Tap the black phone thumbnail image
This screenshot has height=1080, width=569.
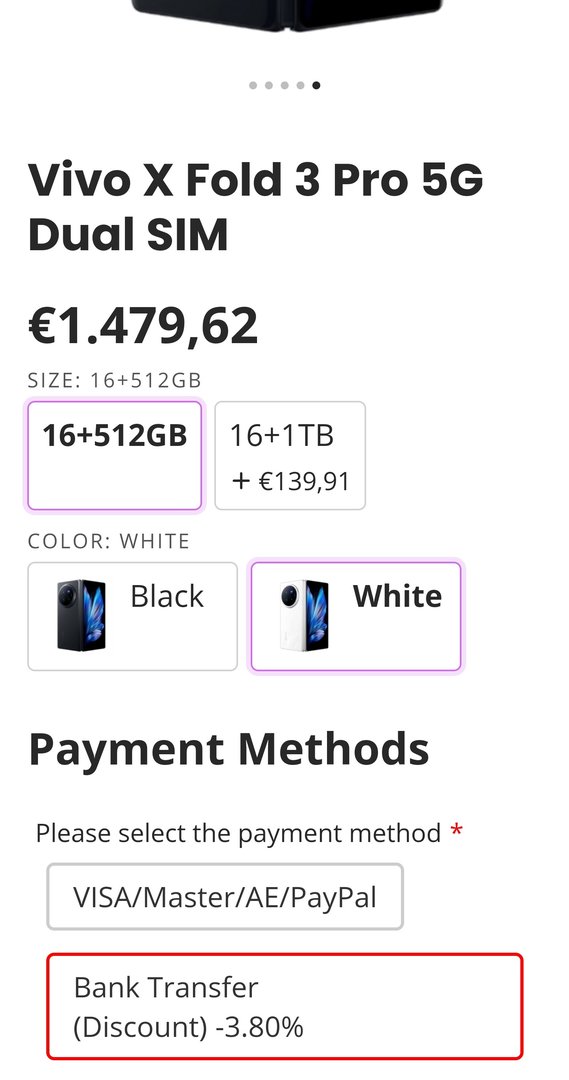pyautogui.click(x=81, y=615)
